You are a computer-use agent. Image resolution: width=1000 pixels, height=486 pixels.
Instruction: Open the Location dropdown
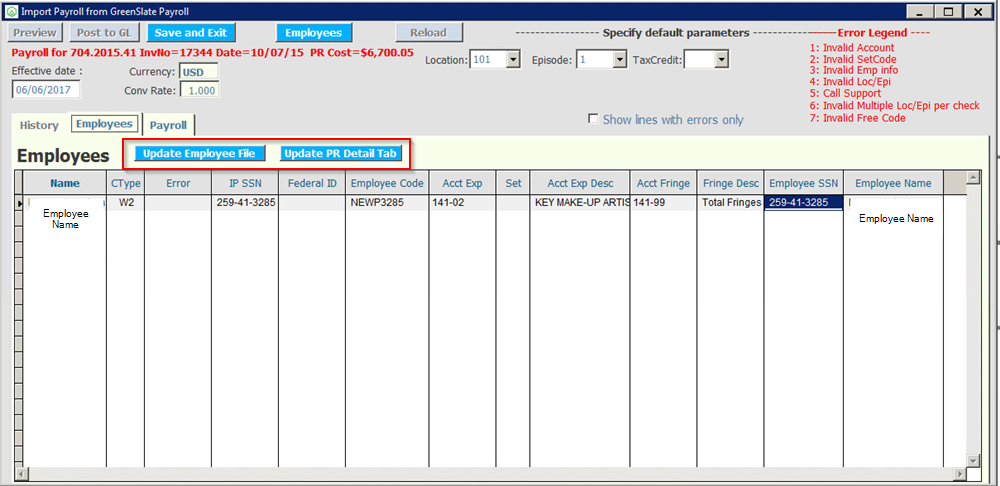pyautogui.click(x=514, y=60)
